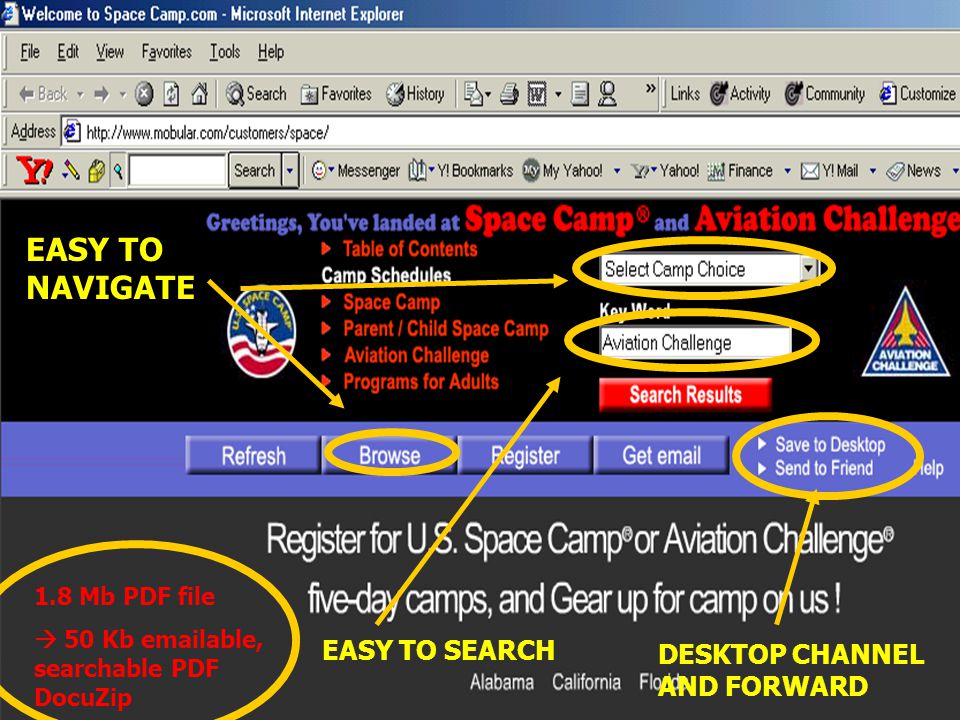Open My Yahoo! toolbar item
The image size is (960, 720).
[x=563, y=170]
